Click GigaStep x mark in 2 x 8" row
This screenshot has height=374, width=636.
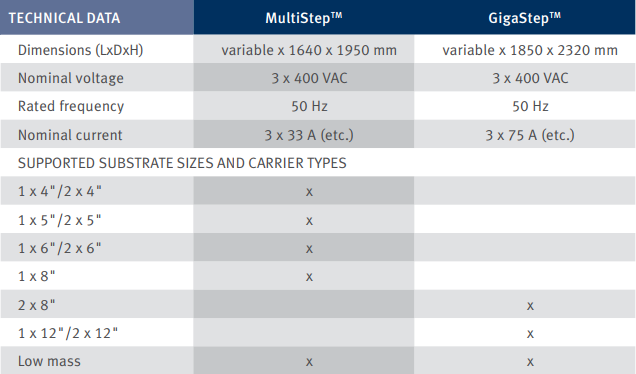pos(530,305)
